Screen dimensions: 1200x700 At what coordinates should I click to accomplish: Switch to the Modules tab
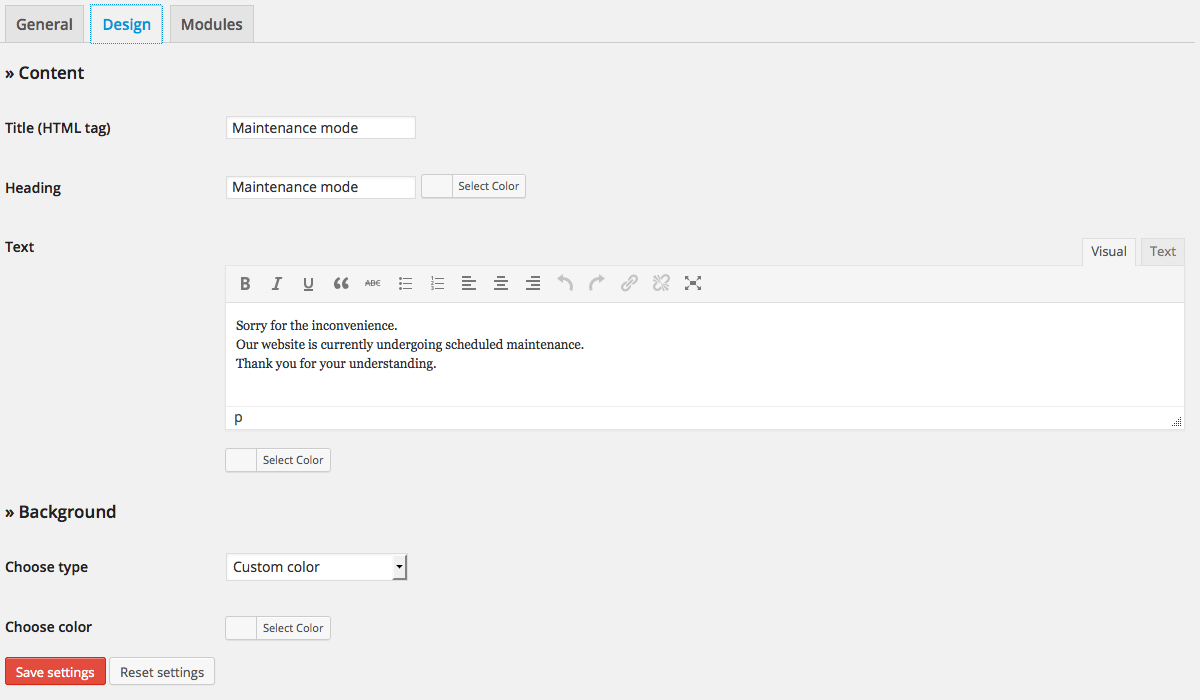point(211,23)
